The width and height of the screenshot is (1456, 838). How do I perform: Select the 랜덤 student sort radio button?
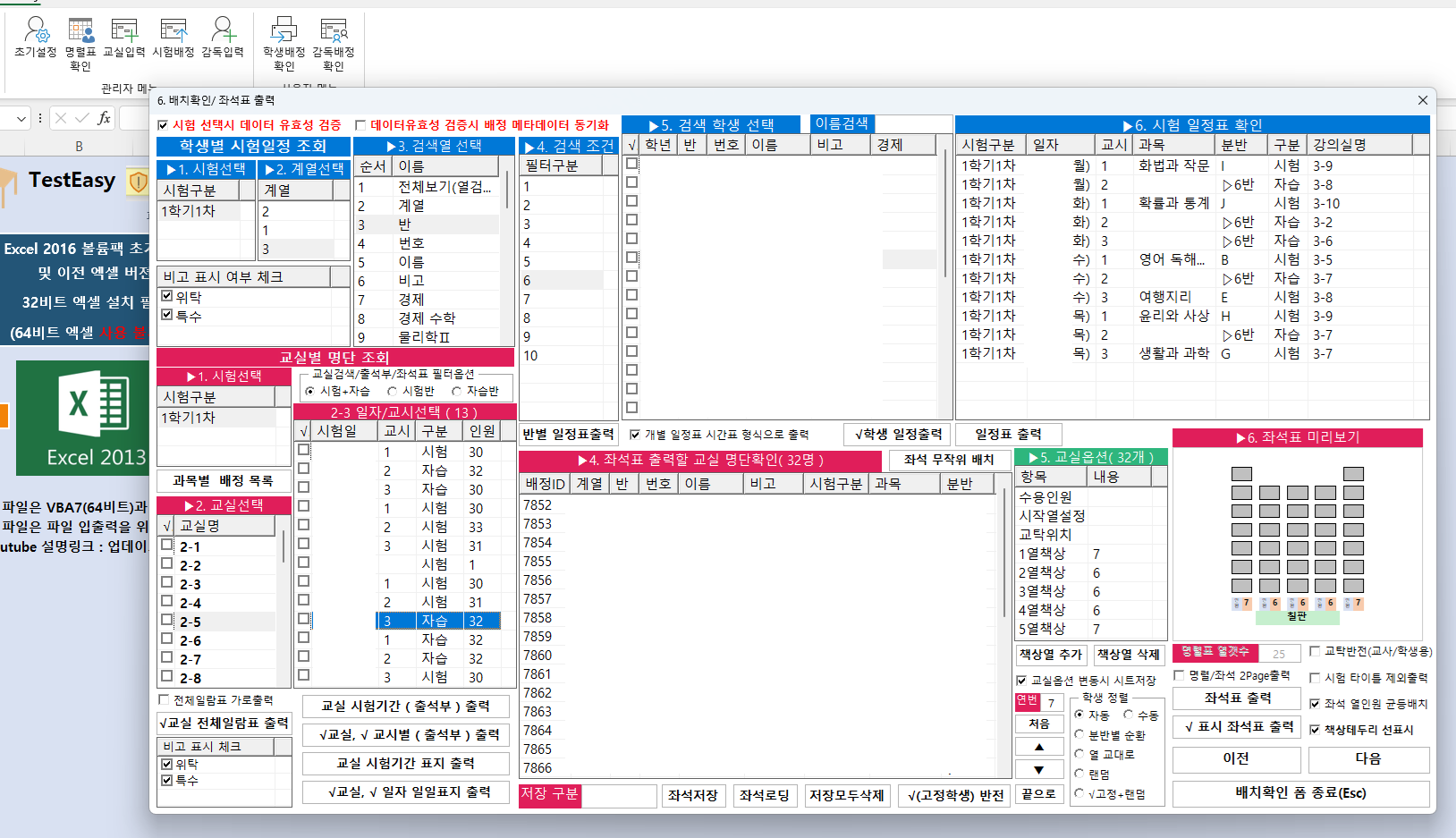1079,775
